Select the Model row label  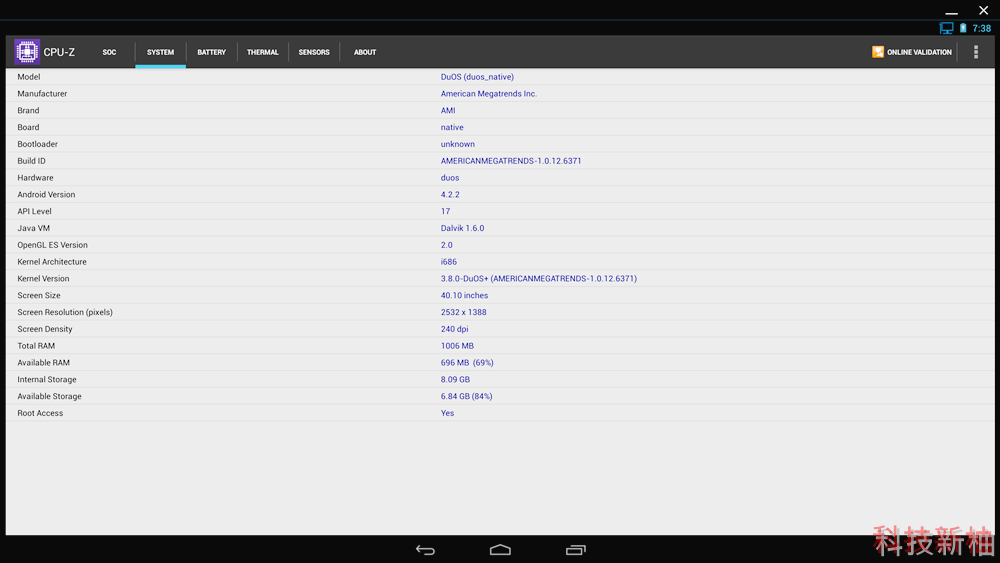coord(29,77)
